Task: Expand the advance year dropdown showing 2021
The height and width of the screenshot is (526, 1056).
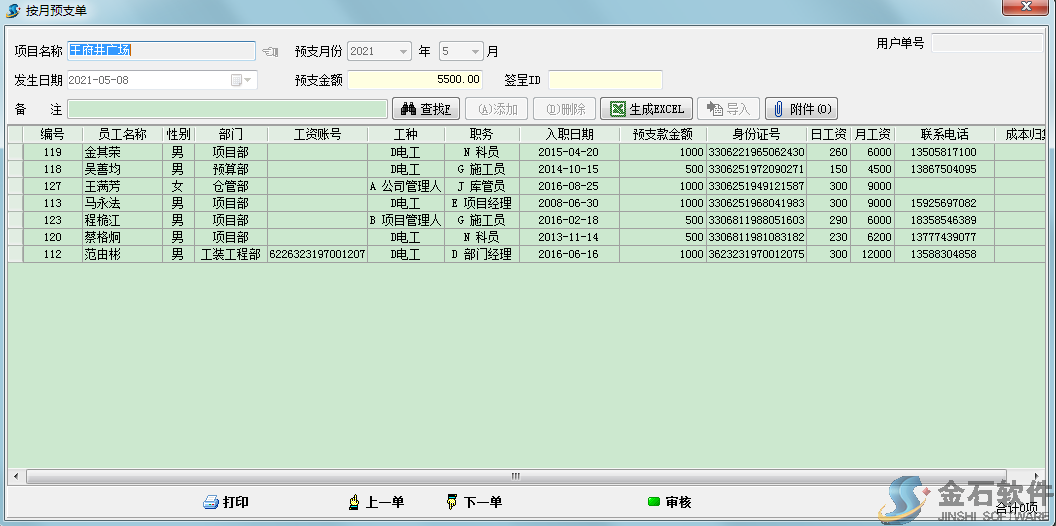Action: (x=403, y=51)
